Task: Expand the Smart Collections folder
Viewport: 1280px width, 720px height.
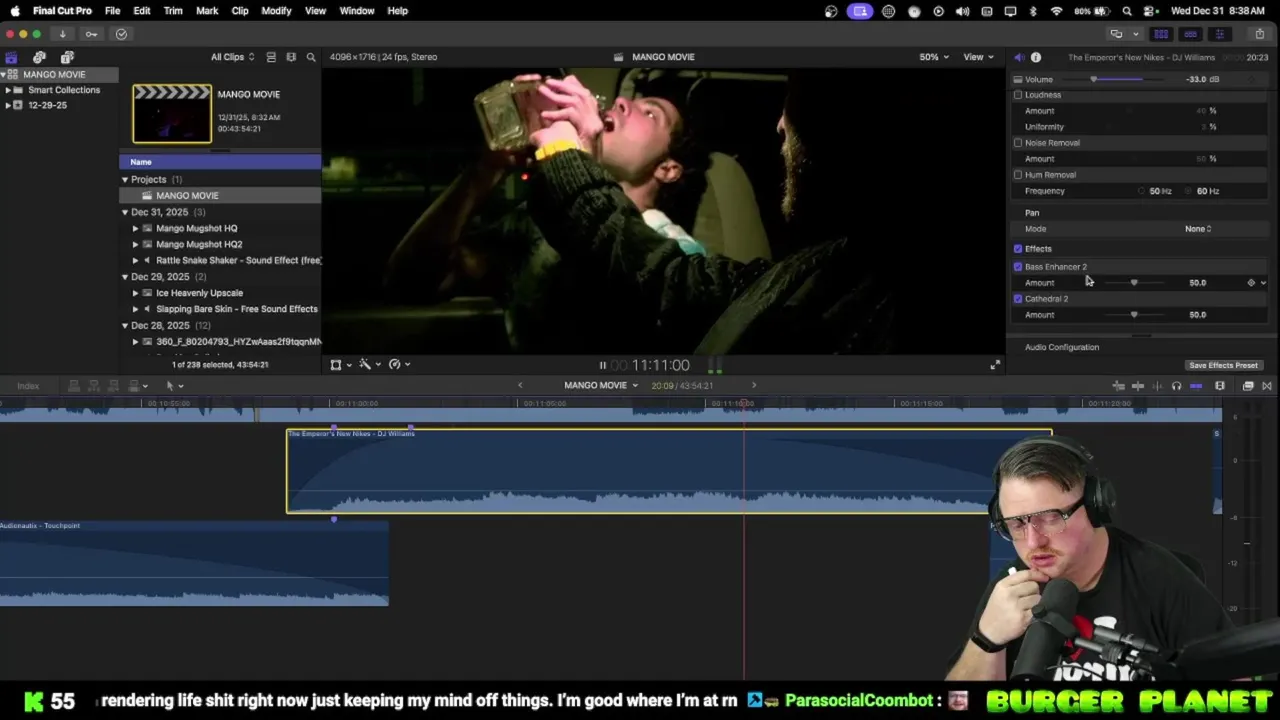Action: pos(8,90)
